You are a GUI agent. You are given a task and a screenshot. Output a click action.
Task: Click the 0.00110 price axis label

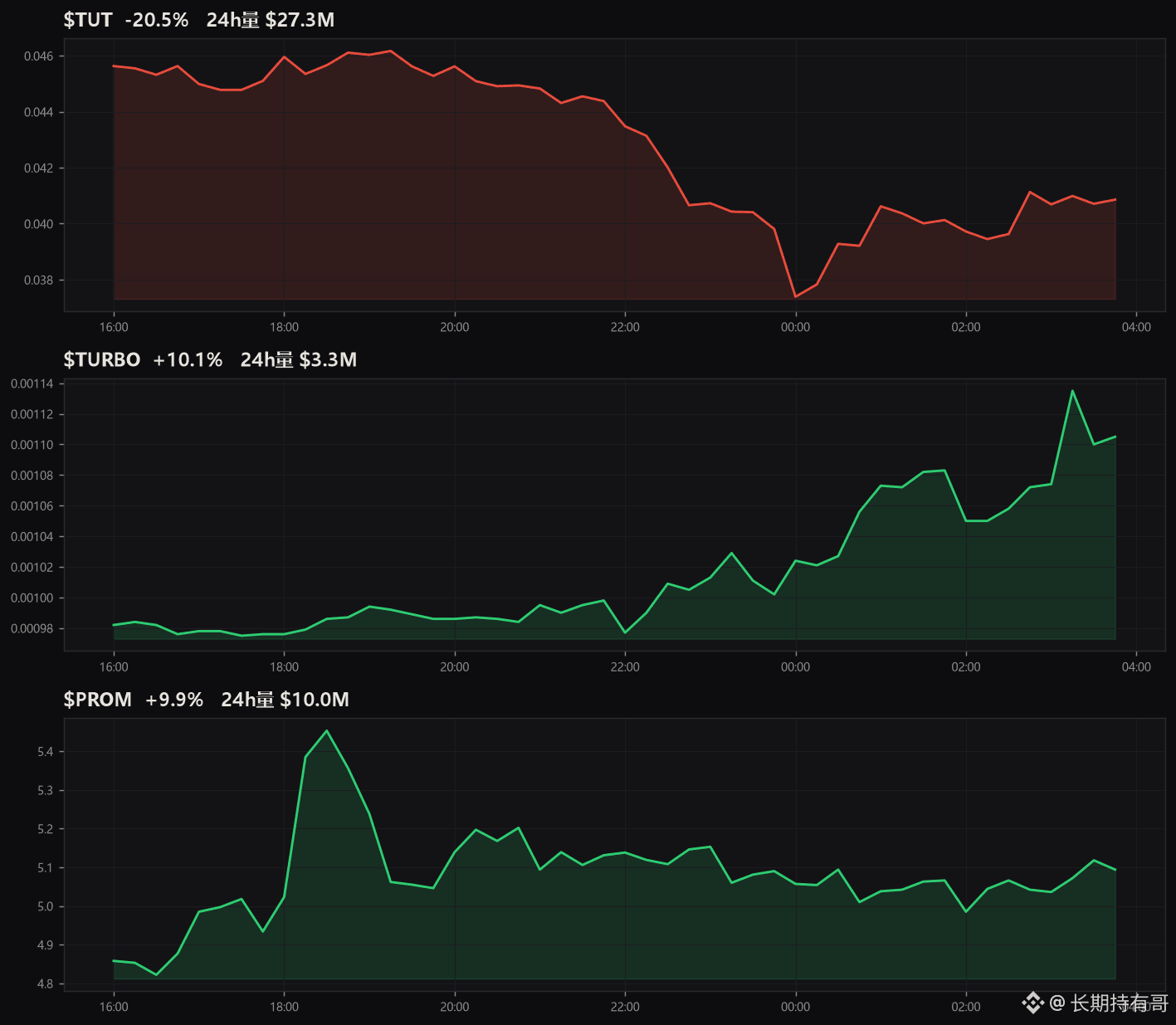[x=32, y=445]
